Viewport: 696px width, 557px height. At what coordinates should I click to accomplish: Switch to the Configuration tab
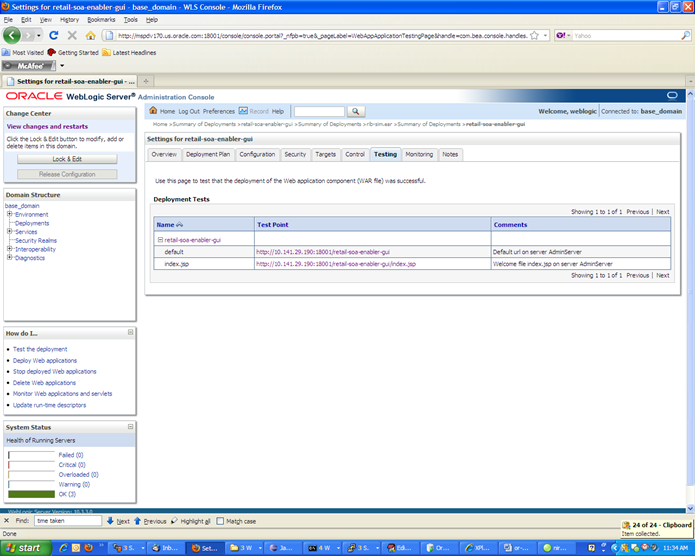pos(257,154)
